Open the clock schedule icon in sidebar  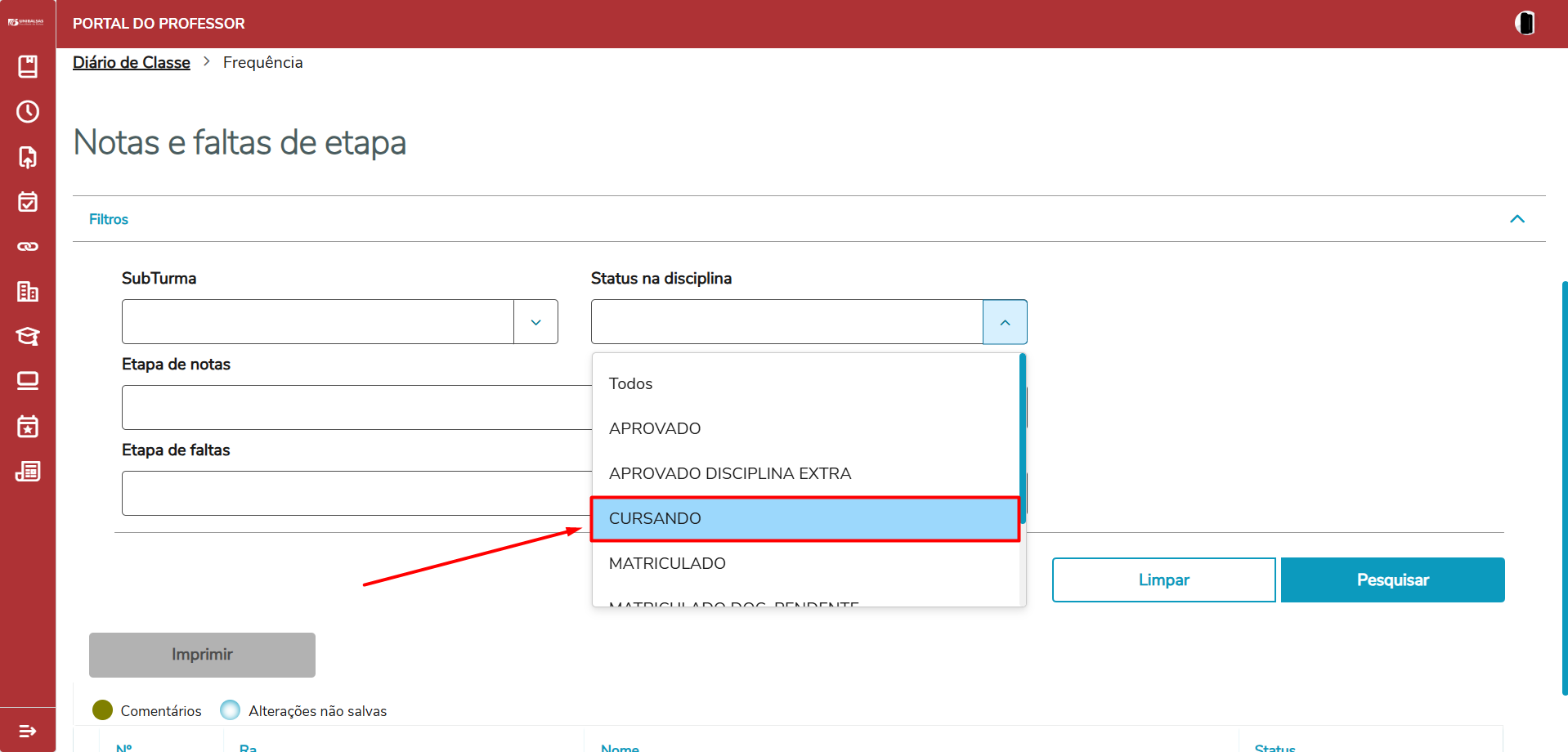28,112
